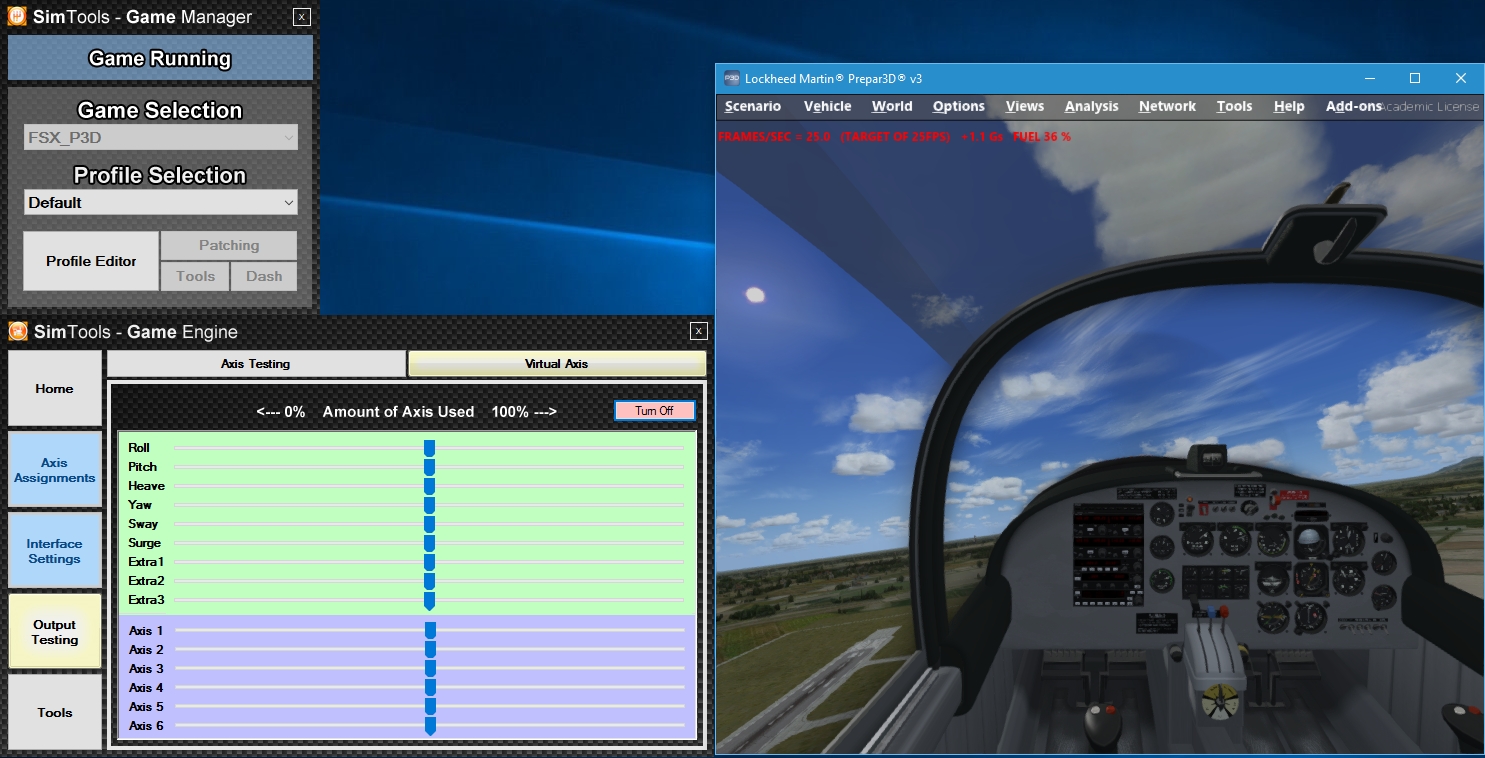Switch to the Virtual Axis tab
This screenshot has width=1485, height=758.
(x=557, y=364)
